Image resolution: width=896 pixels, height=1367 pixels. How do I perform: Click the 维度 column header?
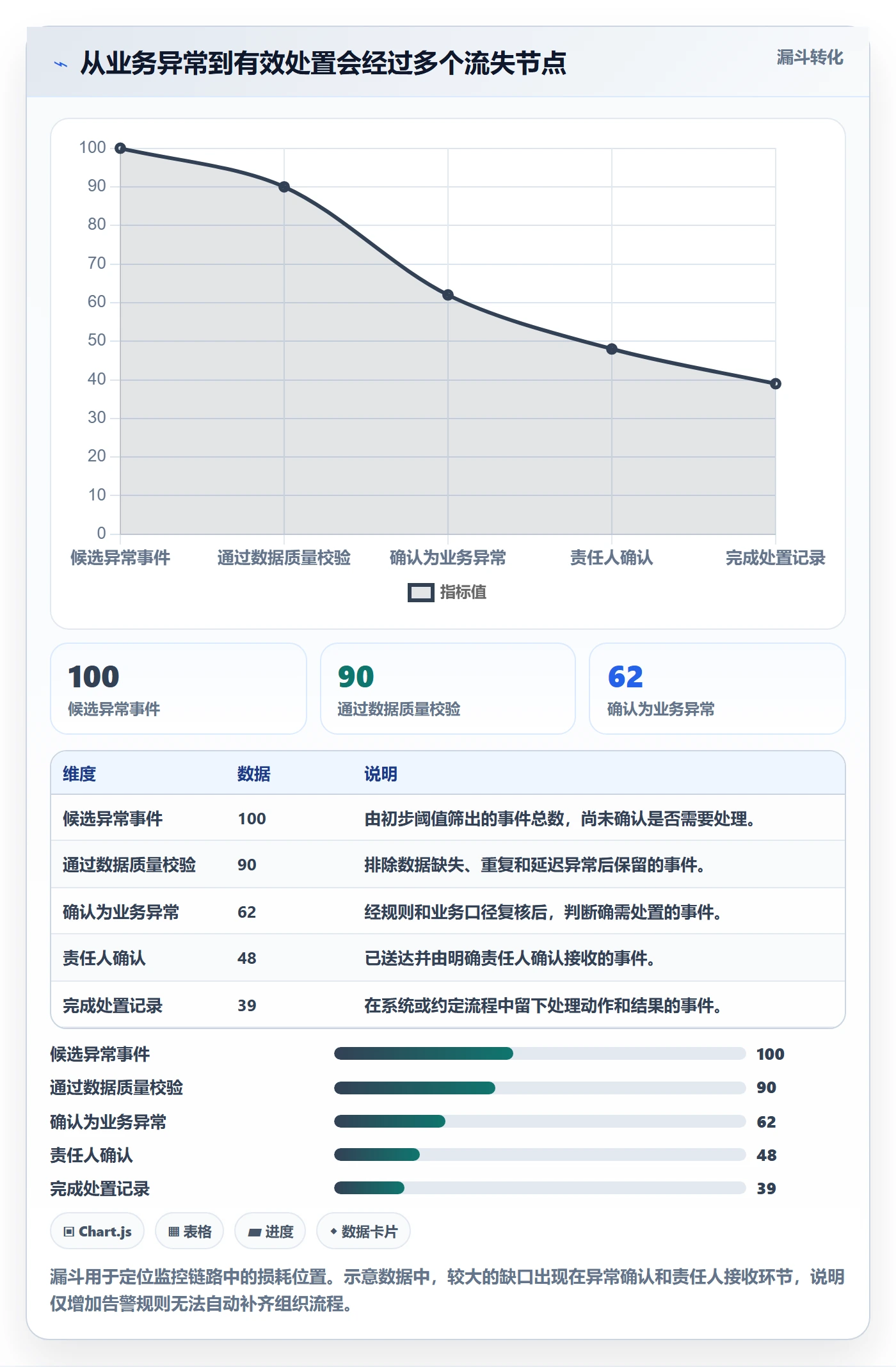[x=79, y=774]
